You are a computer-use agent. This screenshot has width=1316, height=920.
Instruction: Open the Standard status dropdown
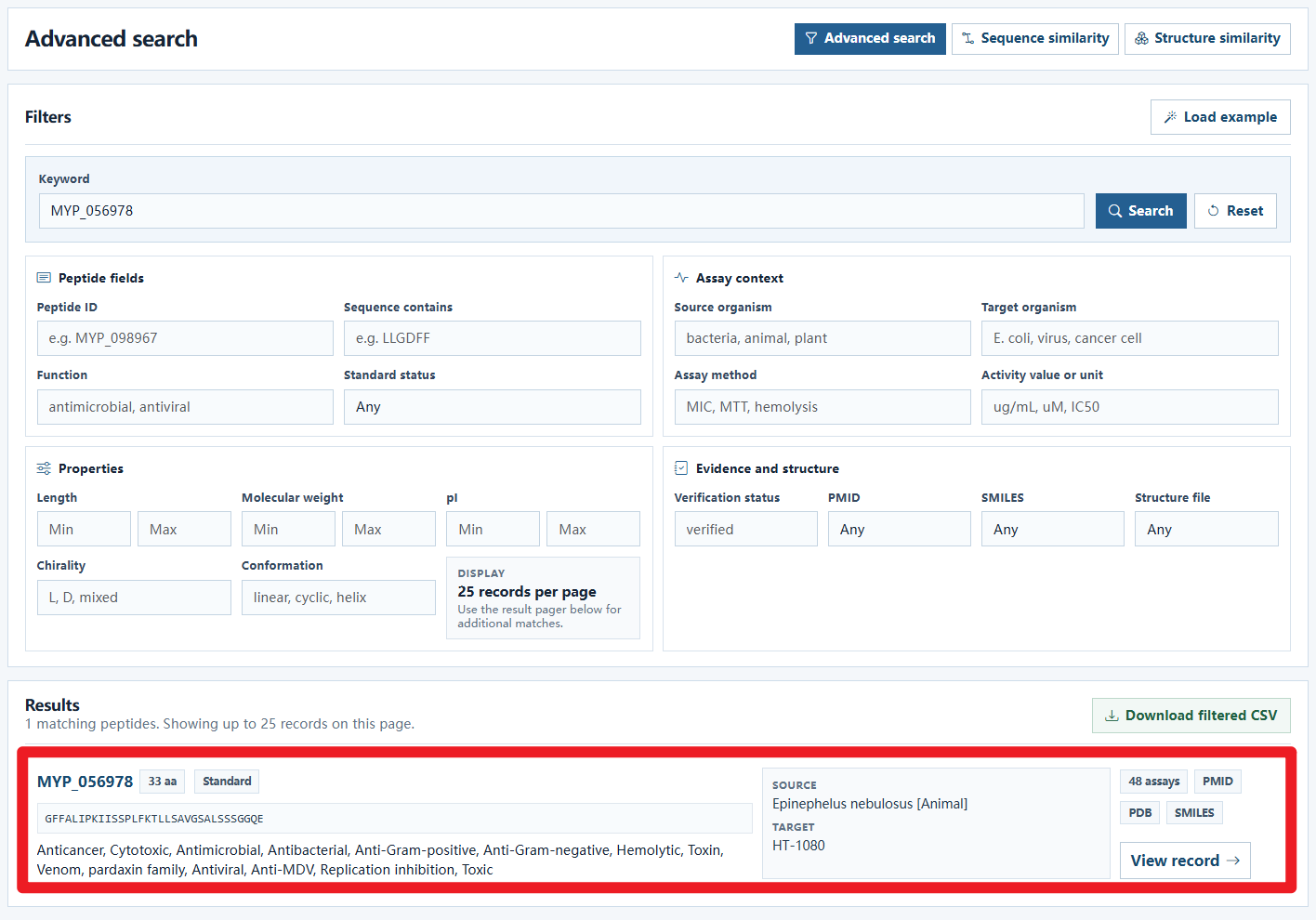[492, 407]
